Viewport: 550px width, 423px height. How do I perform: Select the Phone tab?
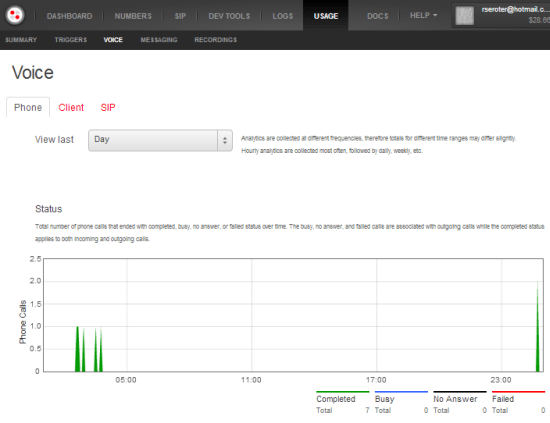pos(28,107)
